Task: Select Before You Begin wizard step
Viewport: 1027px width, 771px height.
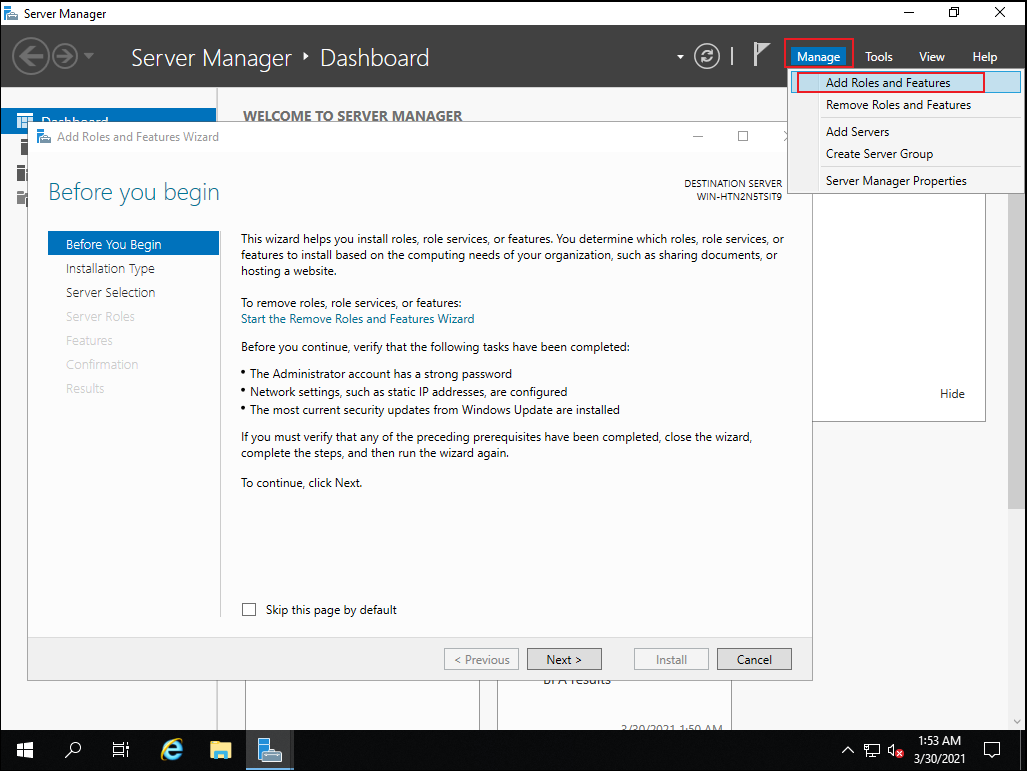Action: tap(134, 244)
